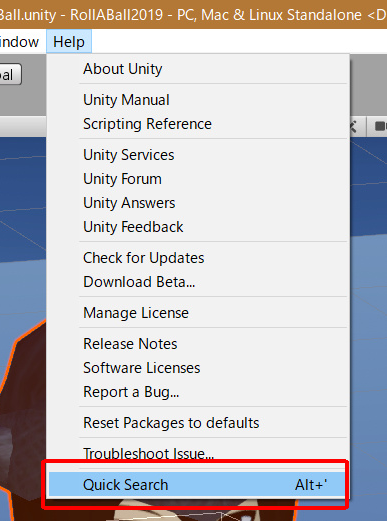Open the Unity Manual

198,100
